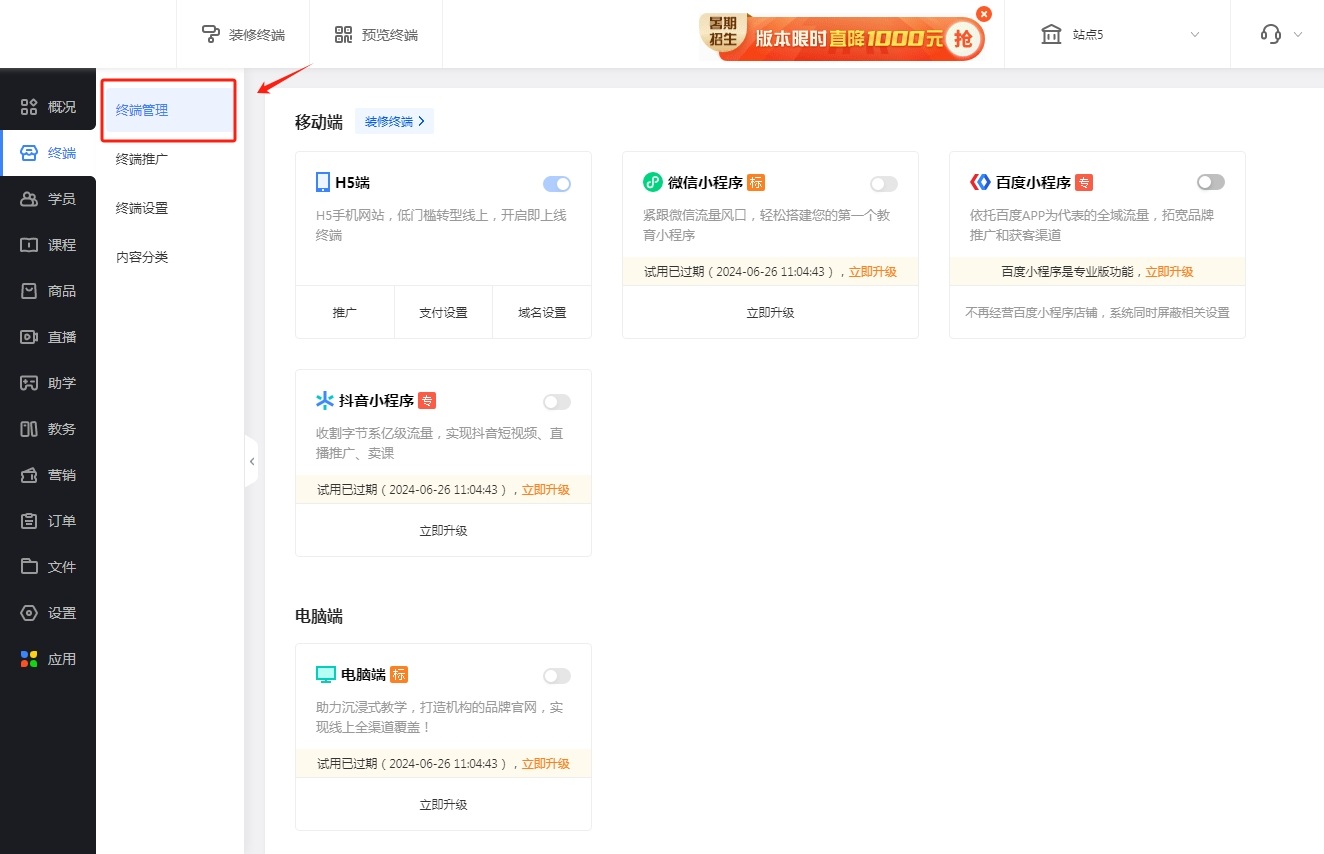Select the 直播 live broadcast sidebar icon

click(29, 337)
